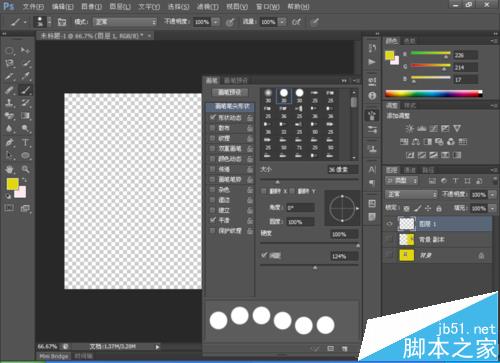Image resolution: width=500 pixels, height=363 pixels.
Task: Open the File menu
Action: click(x=33, y=7)
